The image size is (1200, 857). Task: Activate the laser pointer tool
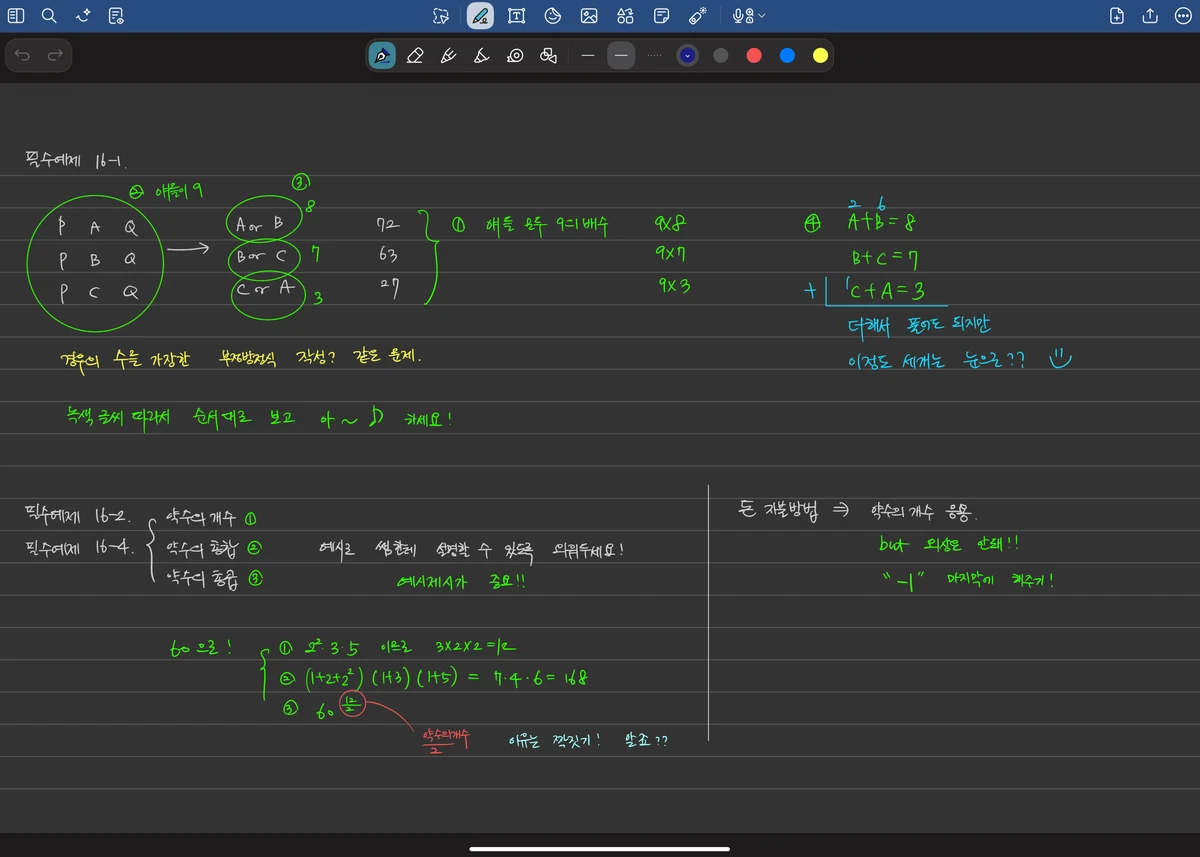click(x=698, y=16)
